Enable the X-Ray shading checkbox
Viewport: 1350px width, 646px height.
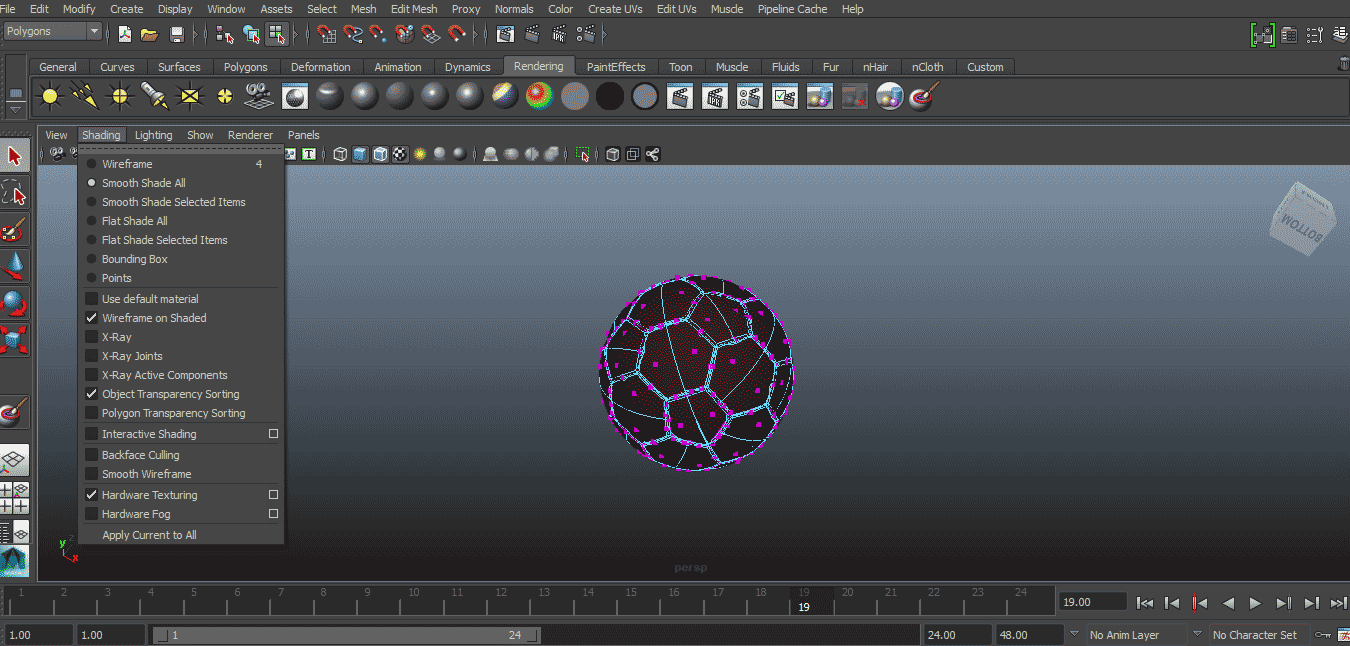[92, 337]
